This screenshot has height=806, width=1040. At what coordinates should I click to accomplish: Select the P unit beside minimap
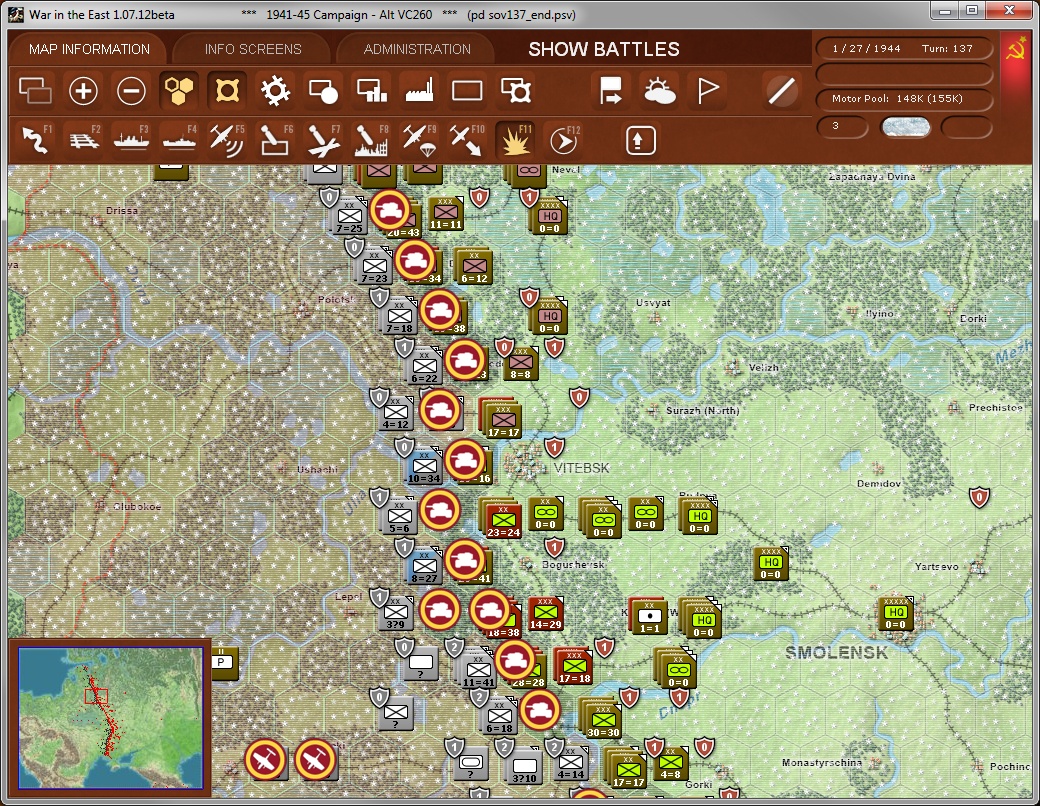tap(224, 662)
